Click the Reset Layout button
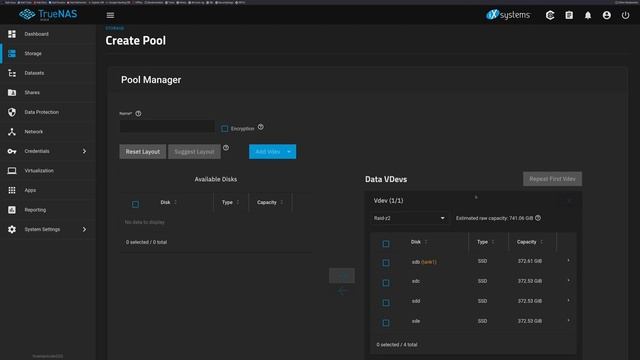Viewport: 640px width, 360px height. (x=142, y=152)
